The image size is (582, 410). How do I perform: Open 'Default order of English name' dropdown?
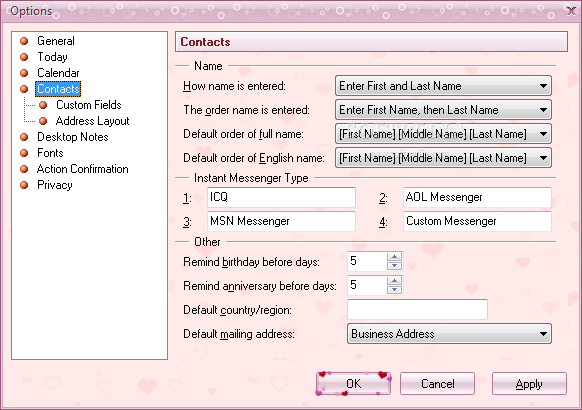coord(443,158)
